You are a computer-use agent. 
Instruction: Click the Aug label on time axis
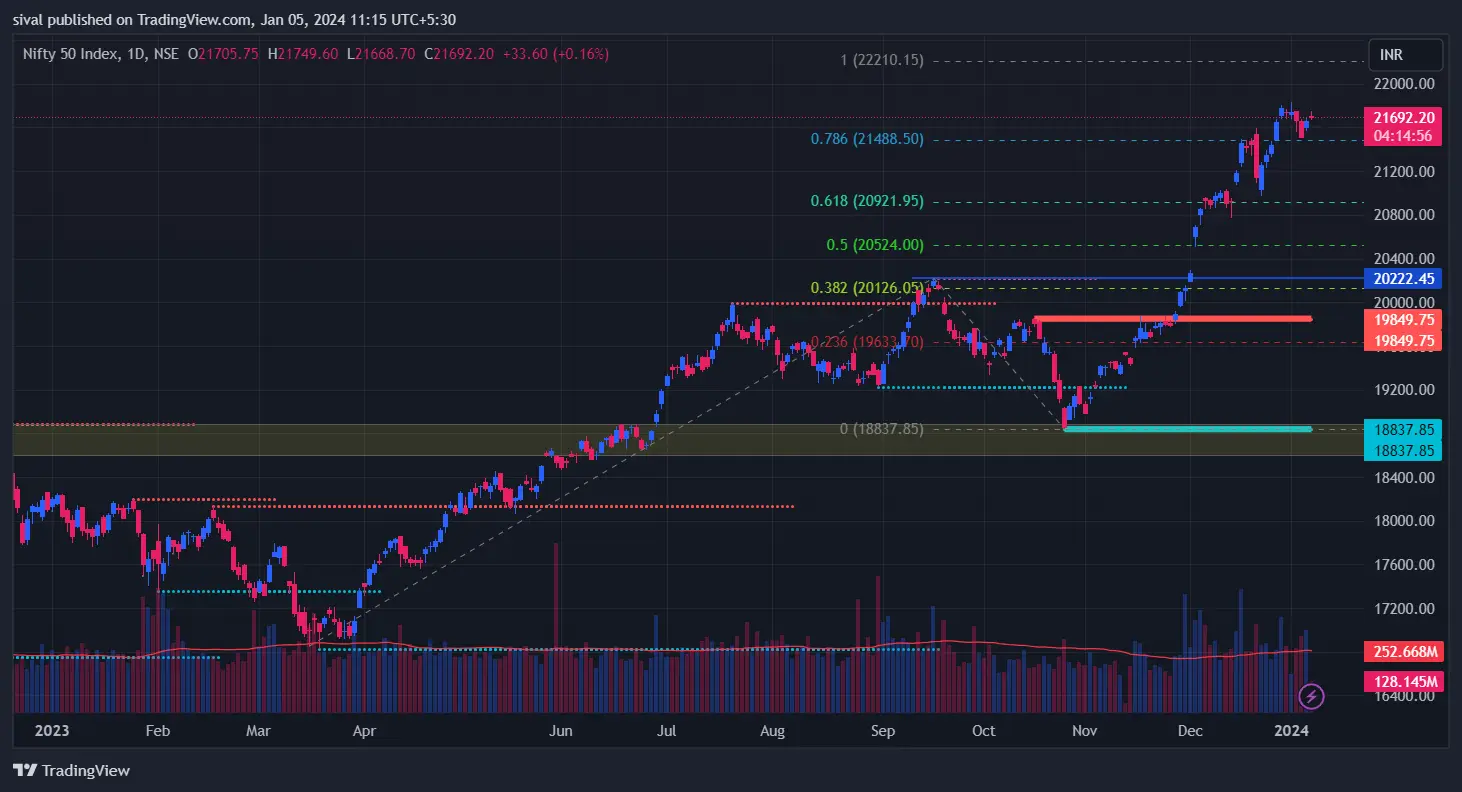[772, 731]
